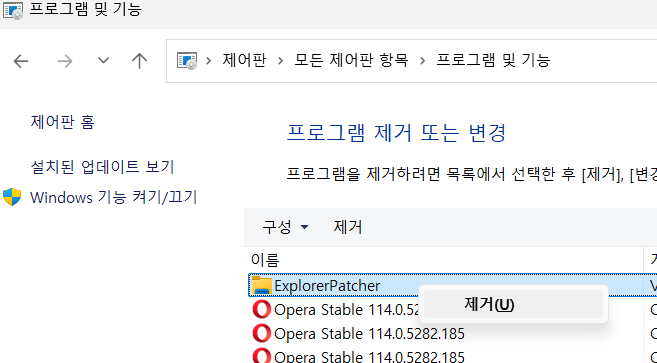Click the Back navigation arrow

point(21,61)
